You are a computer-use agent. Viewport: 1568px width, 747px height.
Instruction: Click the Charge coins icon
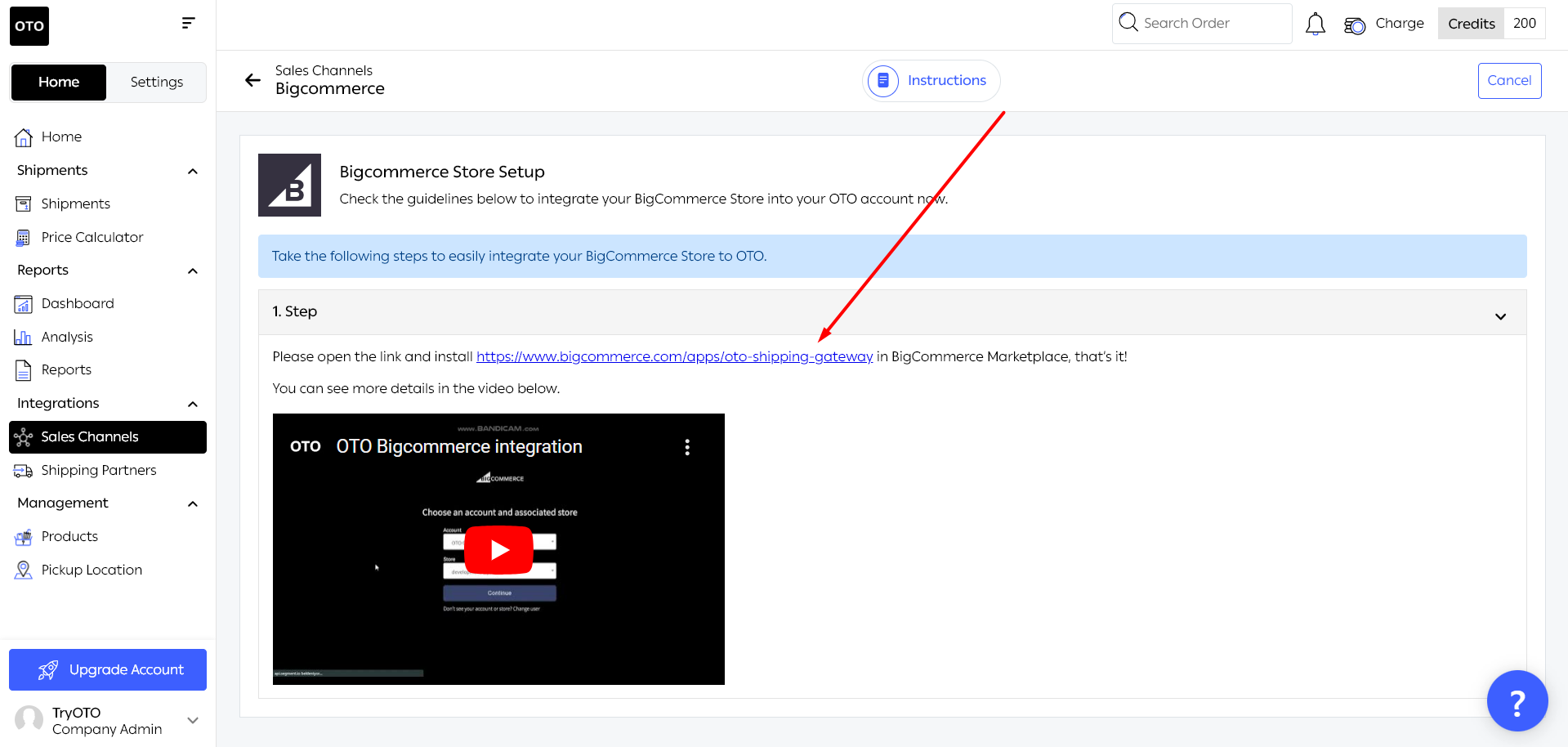pos(1354,25)
